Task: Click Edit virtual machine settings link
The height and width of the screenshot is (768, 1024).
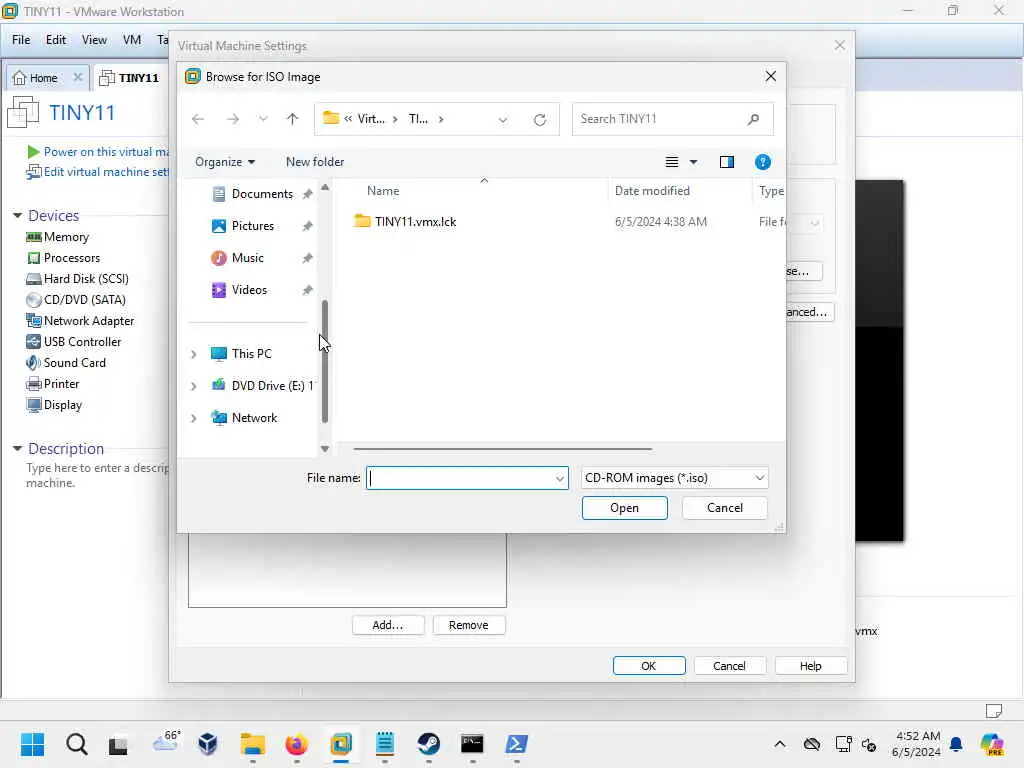Action: coord(98,172)
